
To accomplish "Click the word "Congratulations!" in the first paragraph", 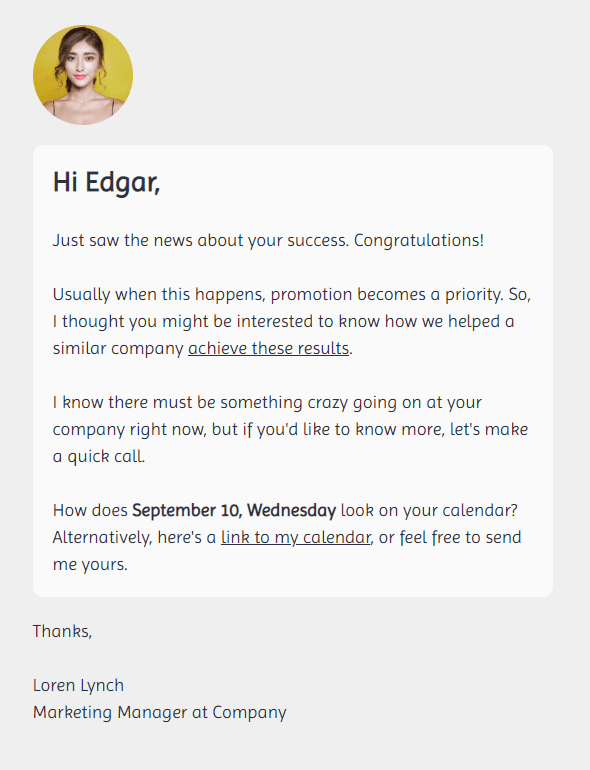I will pyautogui.click(x=419, y=240).
